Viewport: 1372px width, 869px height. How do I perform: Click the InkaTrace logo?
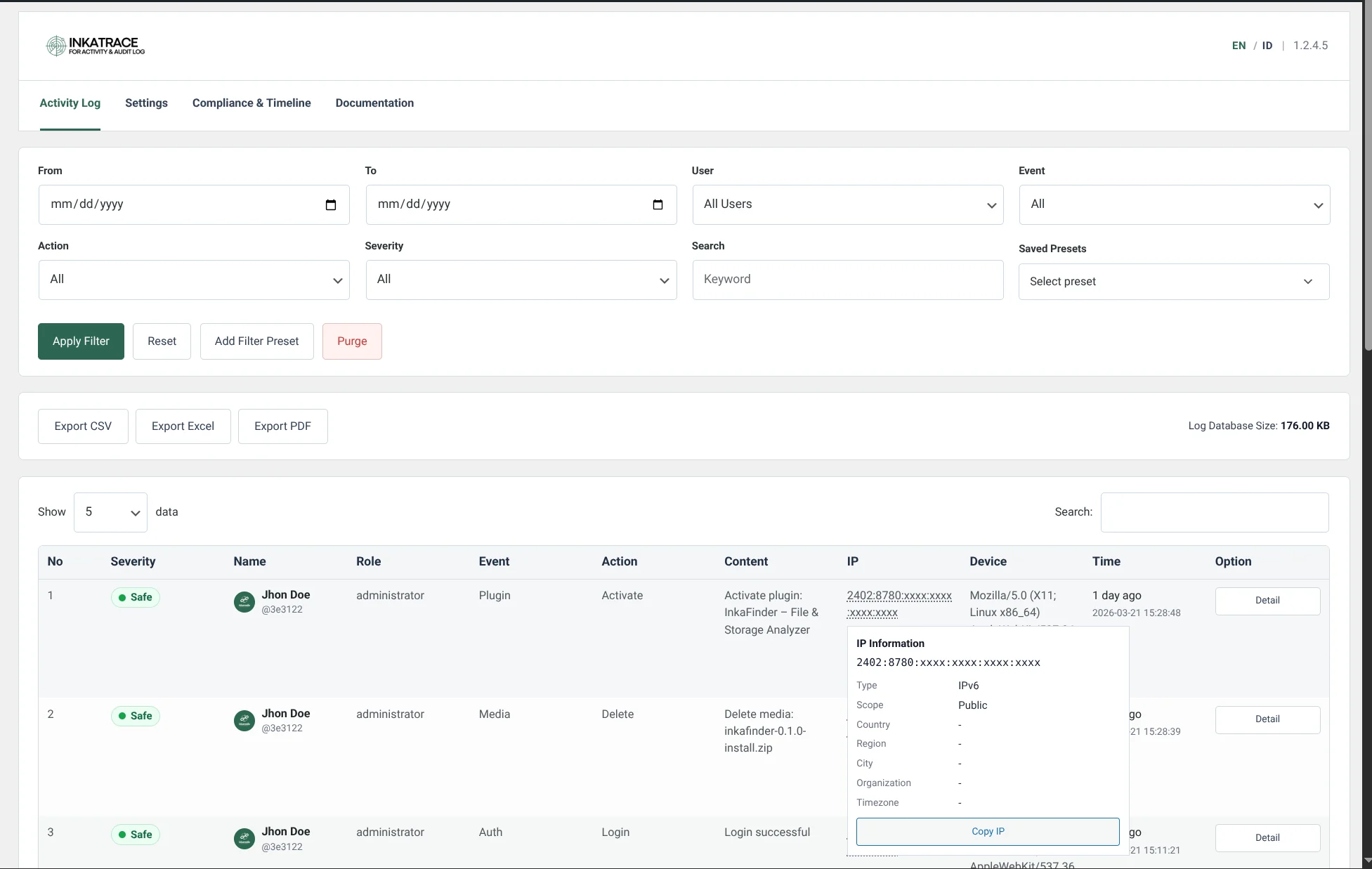tap(96, 46)
